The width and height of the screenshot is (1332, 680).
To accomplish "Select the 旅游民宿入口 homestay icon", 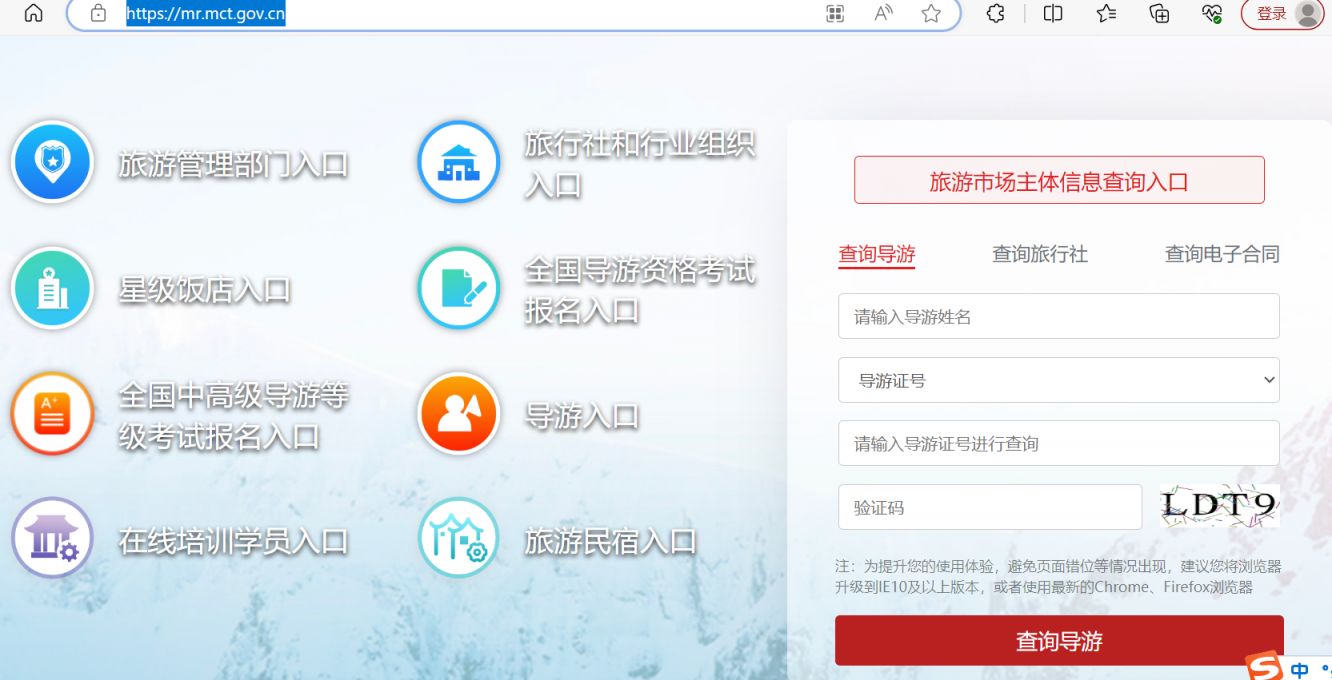I will (x=458, y=538).
